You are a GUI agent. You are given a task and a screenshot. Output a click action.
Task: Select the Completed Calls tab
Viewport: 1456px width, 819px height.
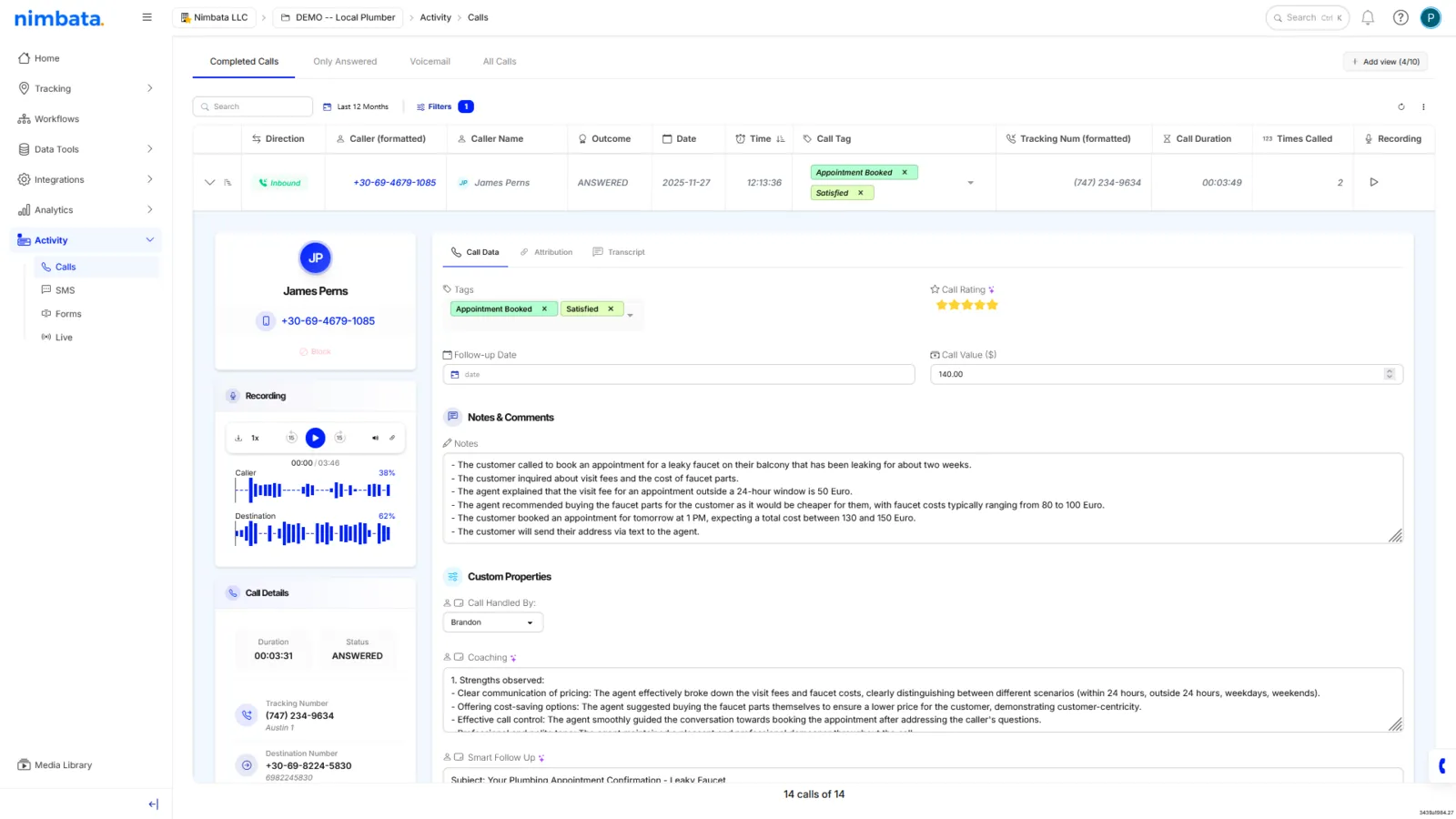click(244, 62)
